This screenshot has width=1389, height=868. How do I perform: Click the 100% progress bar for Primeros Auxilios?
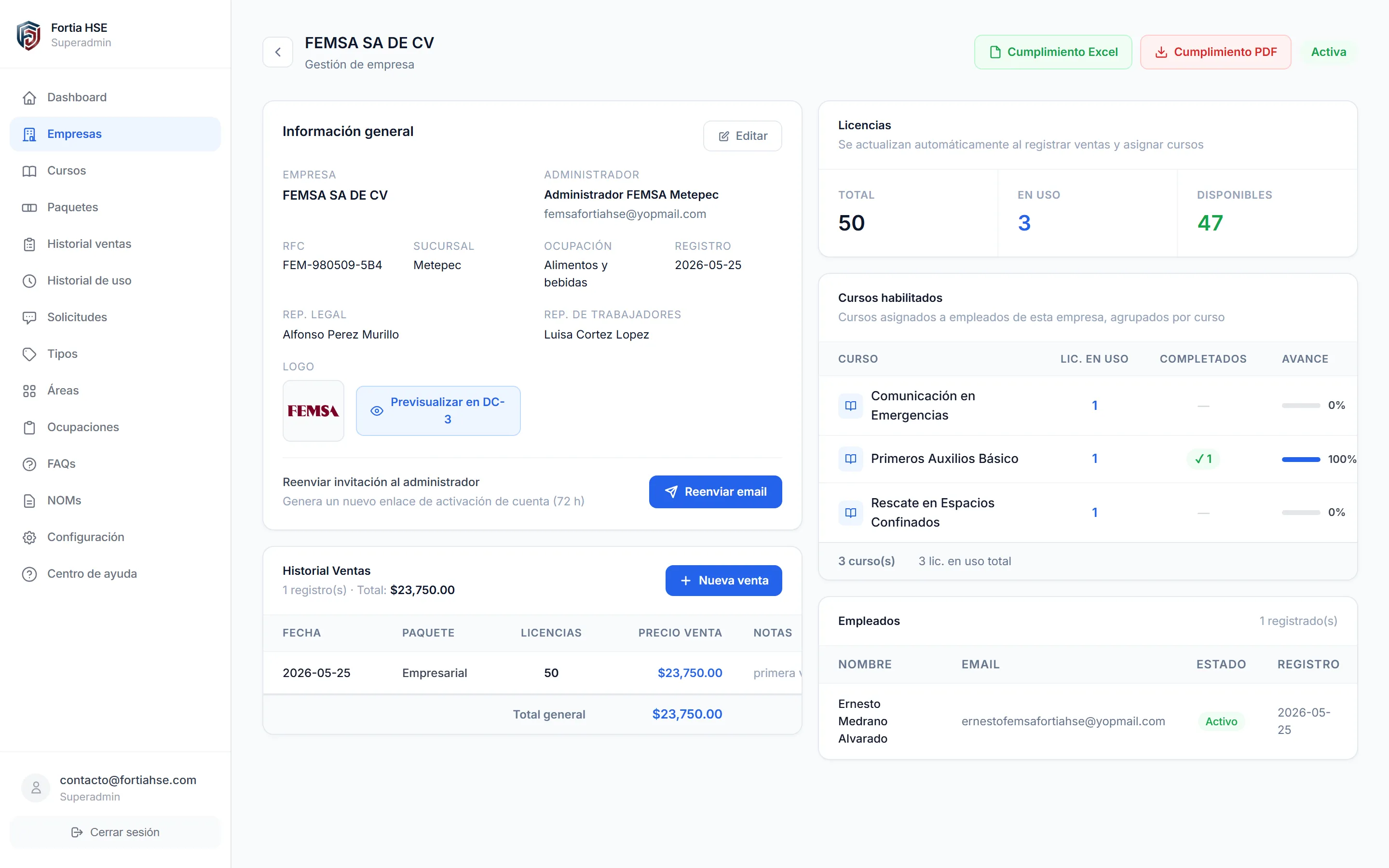coord(1301,459)
